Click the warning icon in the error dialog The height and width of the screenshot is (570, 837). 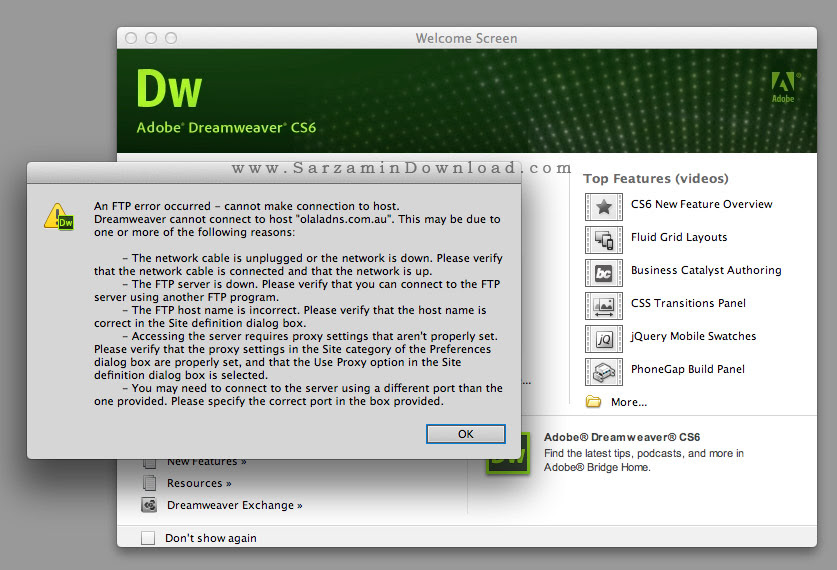click(x=59, y=216)
